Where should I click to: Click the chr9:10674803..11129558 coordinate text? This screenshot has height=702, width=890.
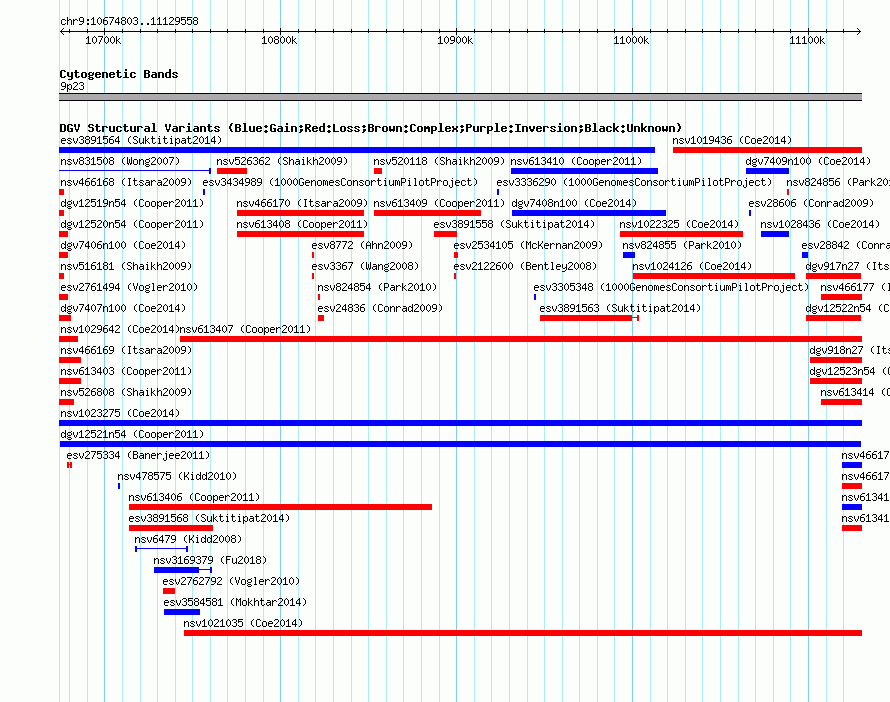[129, 22]
